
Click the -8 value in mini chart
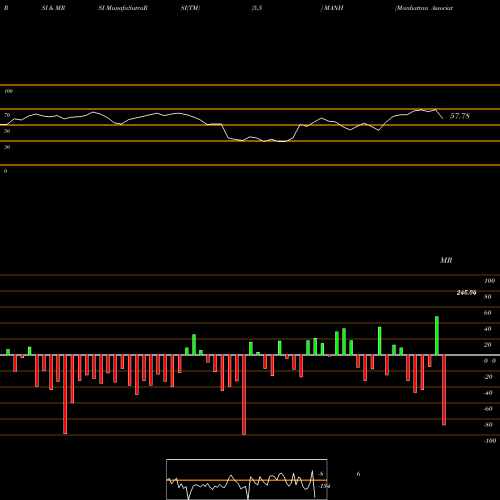click(x=321, y=474)
